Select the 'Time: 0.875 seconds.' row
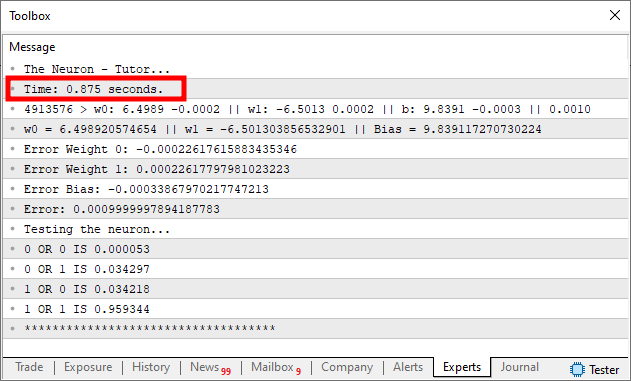Viewport: 631px width, 381px height. point(316,89)
